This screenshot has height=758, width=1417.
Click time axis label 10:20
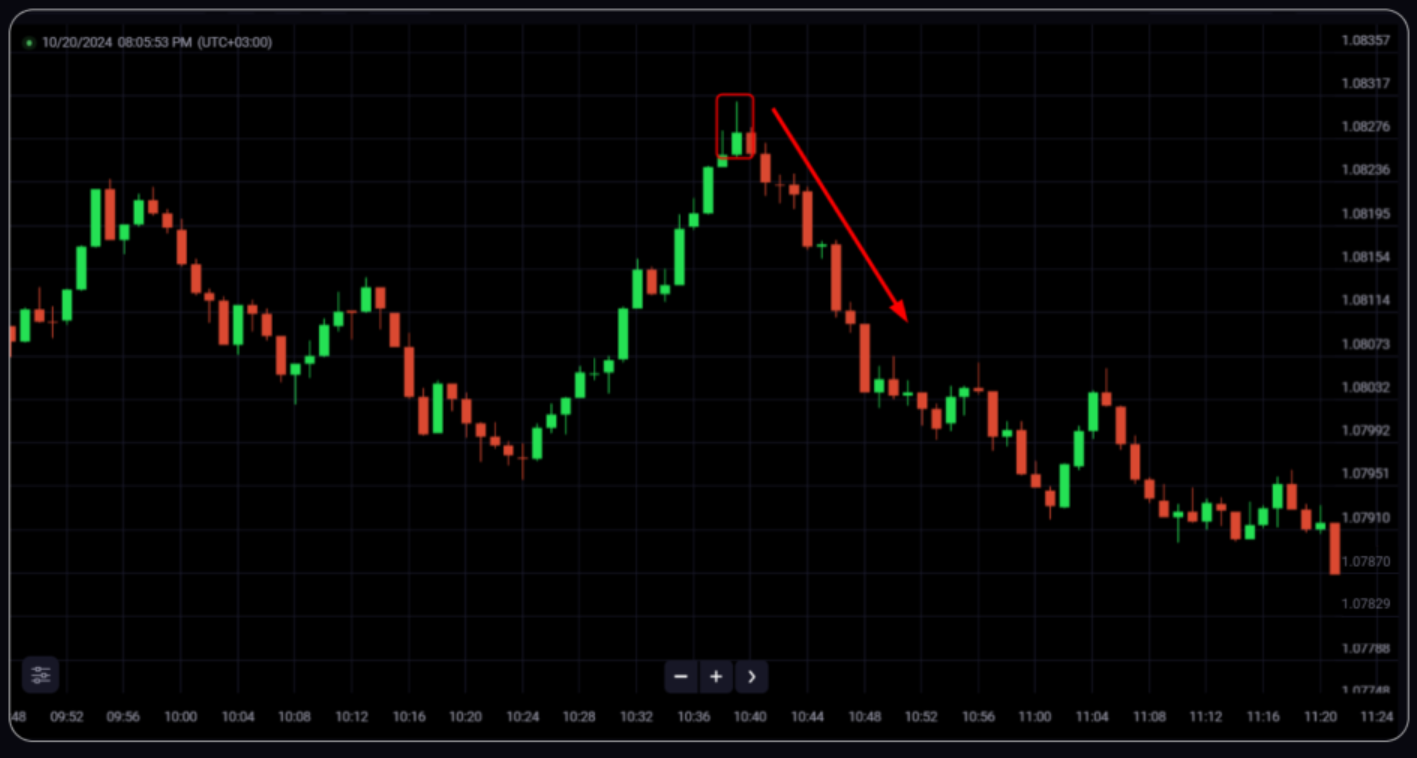tap(465, 717)
